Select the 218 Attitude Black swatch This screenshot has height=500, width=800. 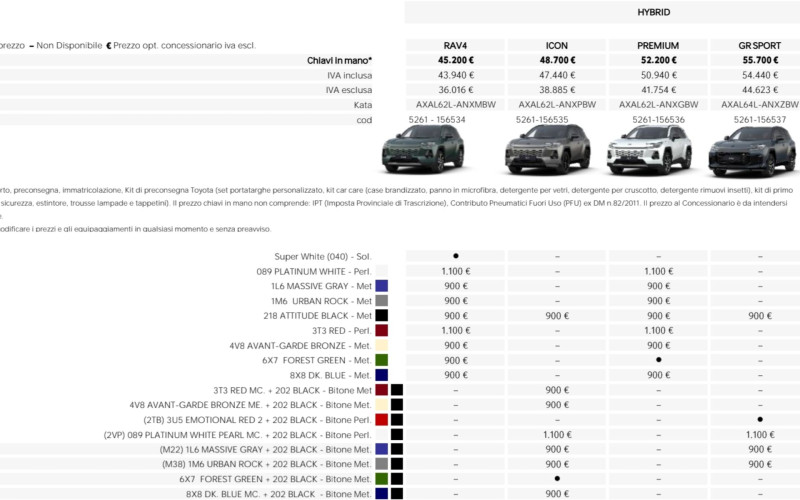382,315
